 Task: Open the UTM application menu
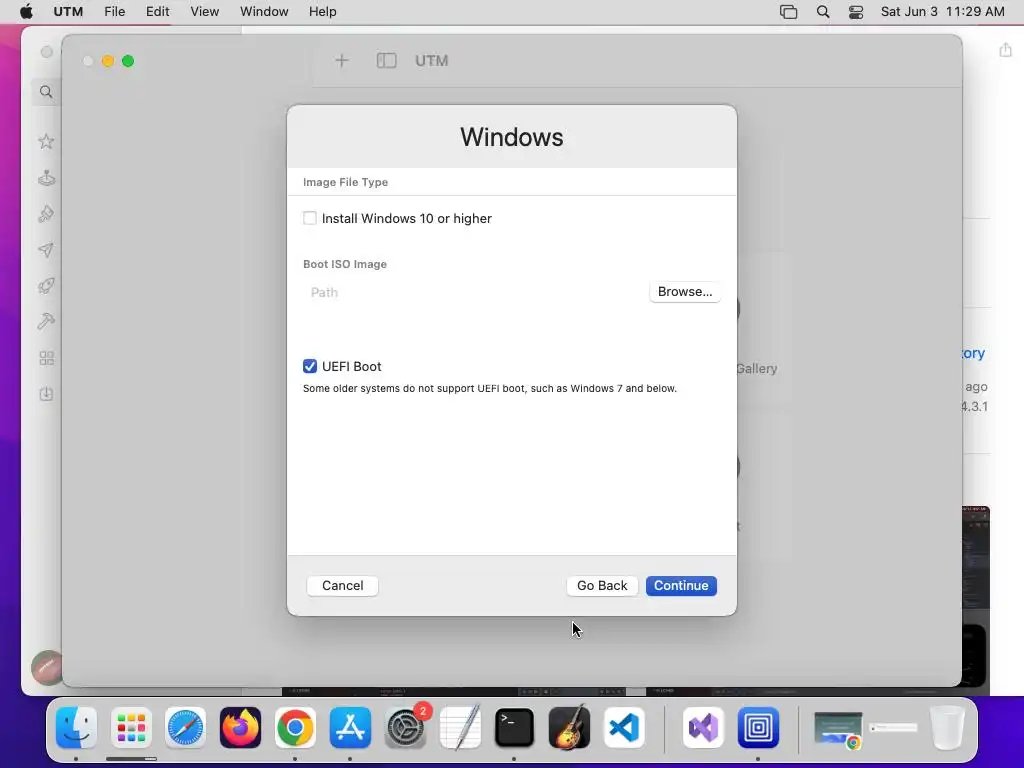[x=68, y=12]
